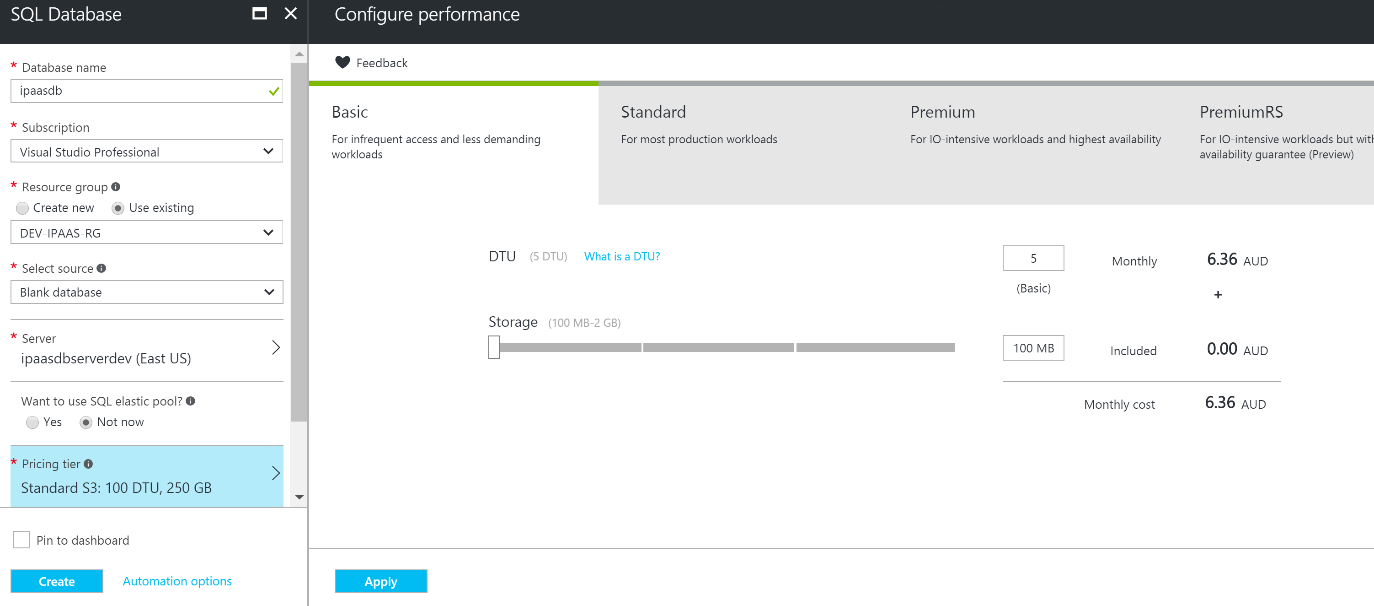This screenshot has height=606, width=1374.
Task: Click the Storage slider handle
Action: click(x=494, y=347)
